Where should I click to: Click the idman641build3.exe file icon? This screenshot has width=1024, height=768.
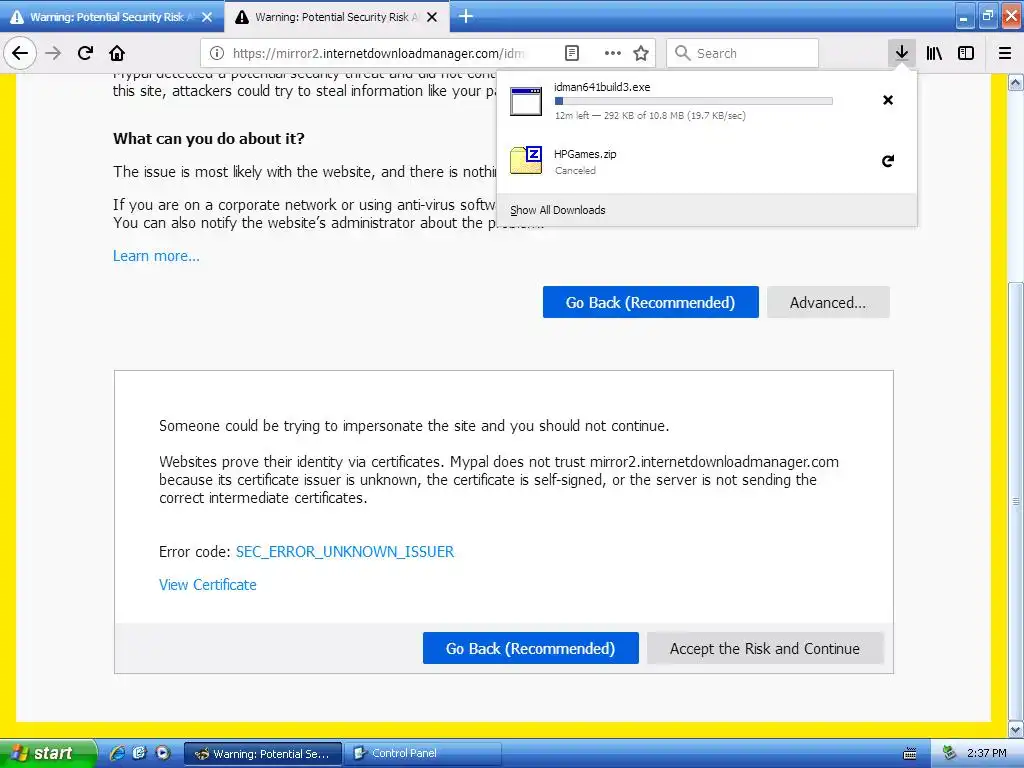tap(526, 101)
